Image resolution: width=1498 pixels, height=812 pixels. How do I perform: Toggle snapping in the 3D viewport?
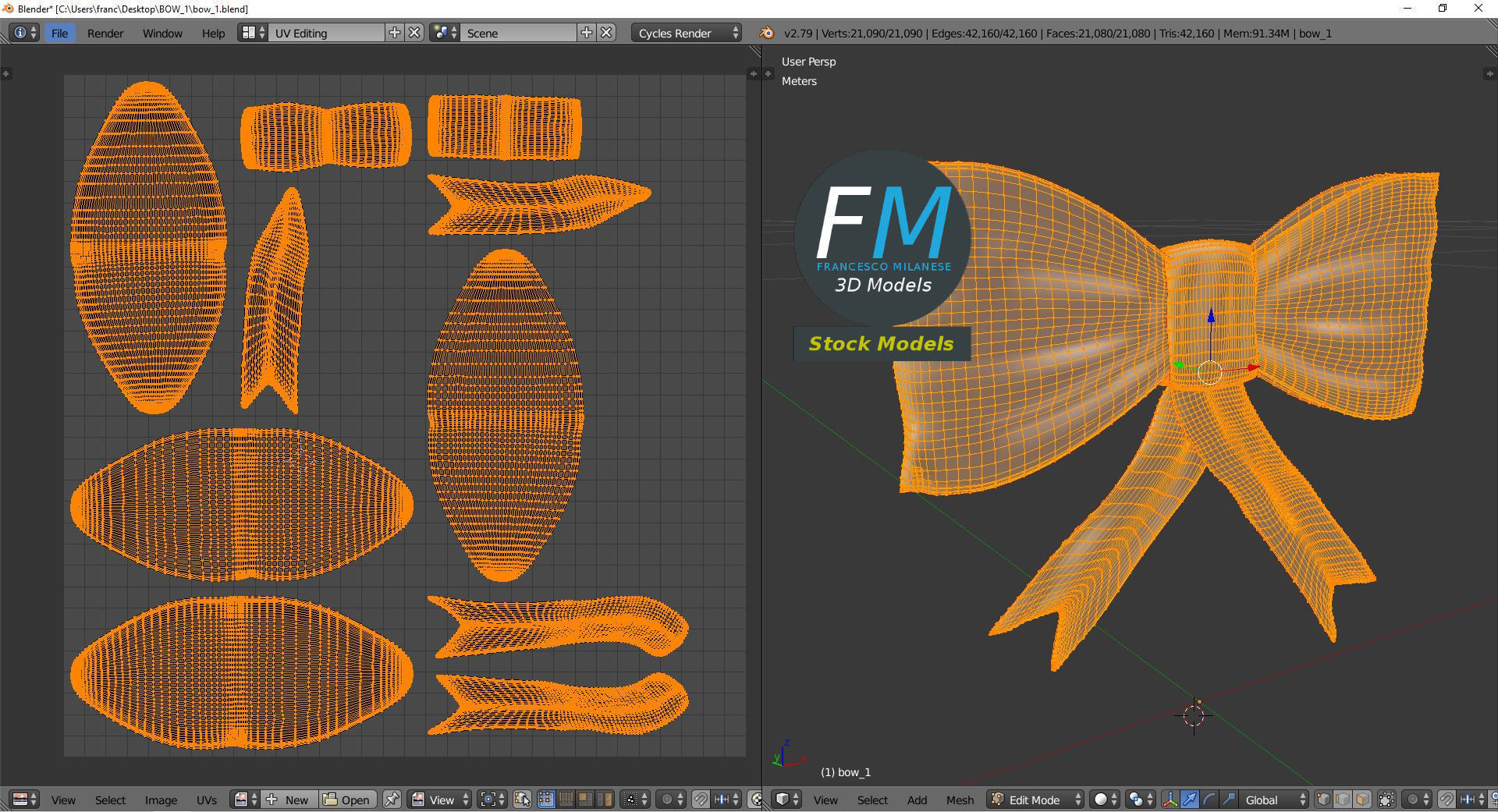[x=1447, y=800]
